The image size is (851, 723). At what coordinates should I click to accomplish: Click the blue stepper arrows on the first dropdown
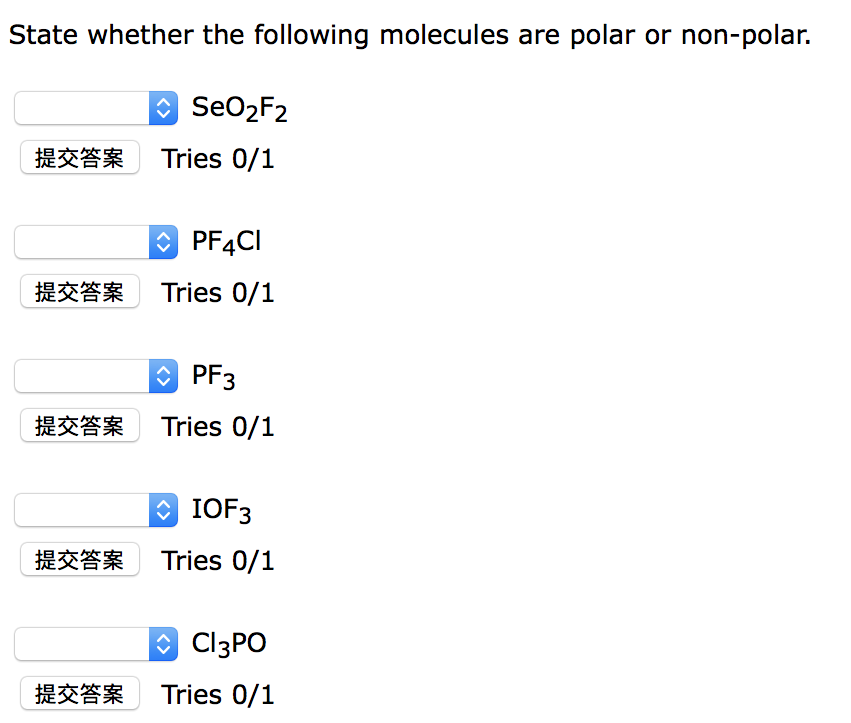tap(162, 108)
